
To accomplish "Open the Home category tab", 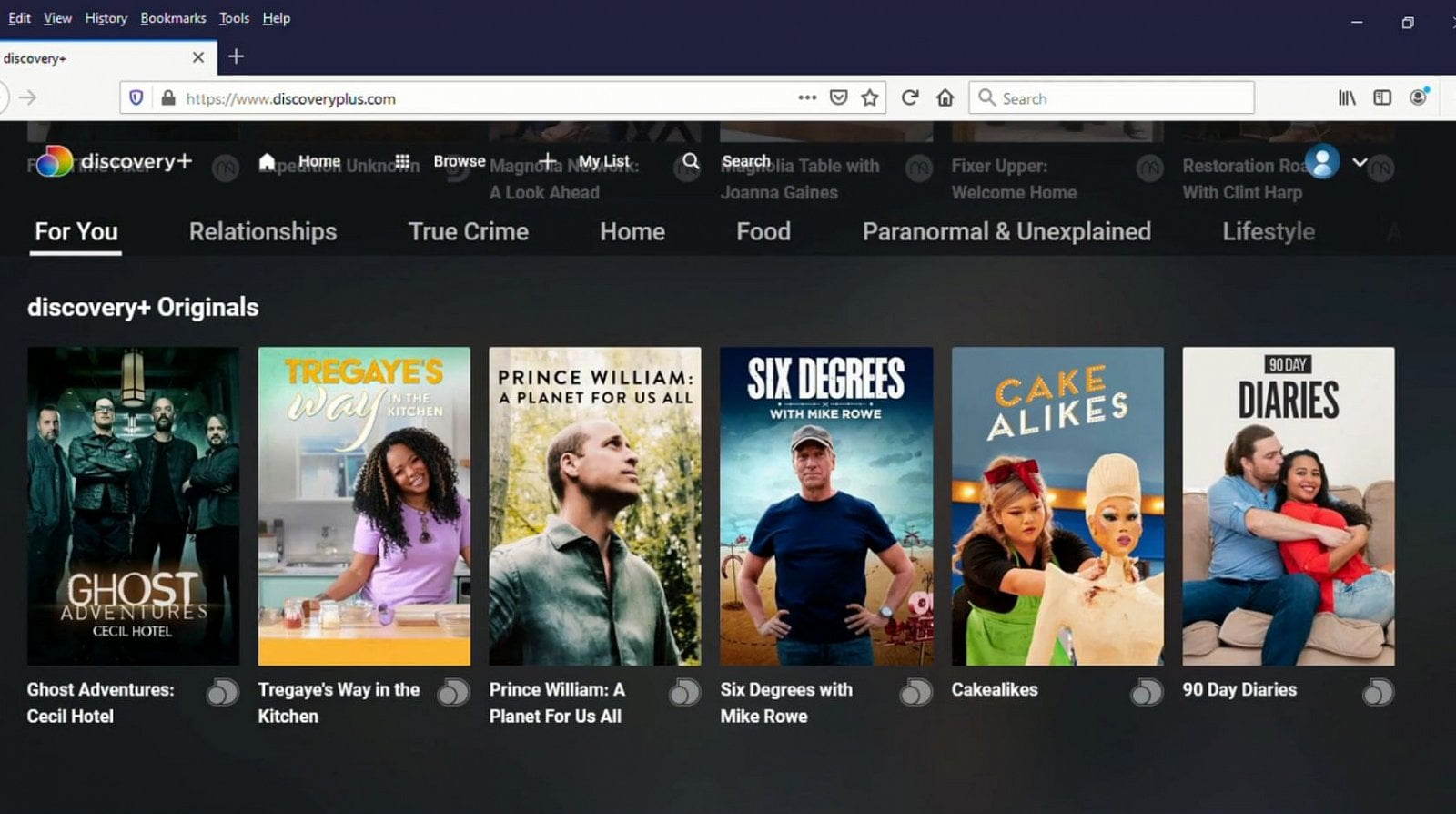I will tap(632, 231).
